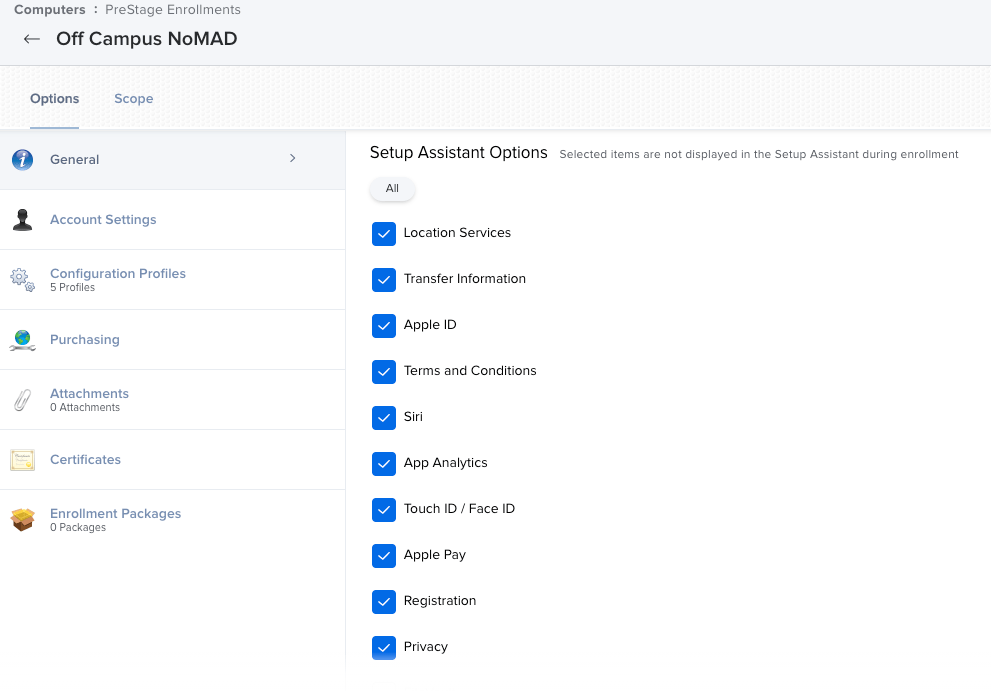
Task: Toggle the Siri checkbox
Action: tap(384, 418)
